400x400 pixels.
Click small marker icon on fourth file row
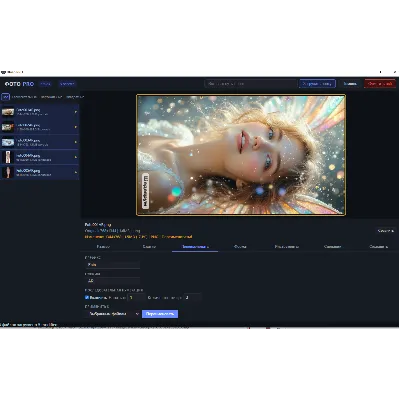(x=76, y=157)
